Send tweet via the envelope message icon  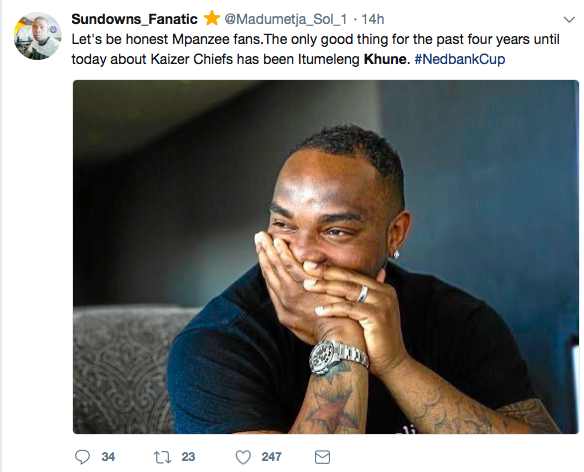coord(322,457)
